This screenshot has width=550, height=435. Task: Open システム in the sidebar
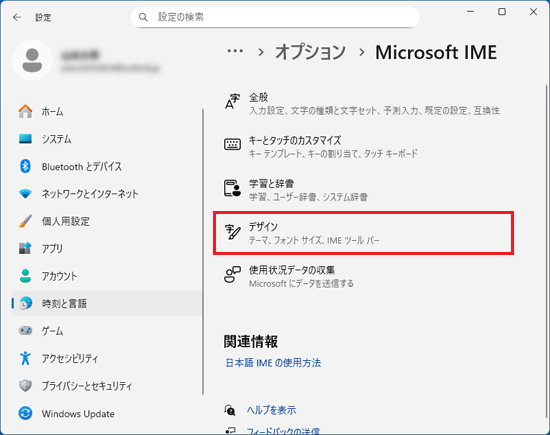click(107, 139)
